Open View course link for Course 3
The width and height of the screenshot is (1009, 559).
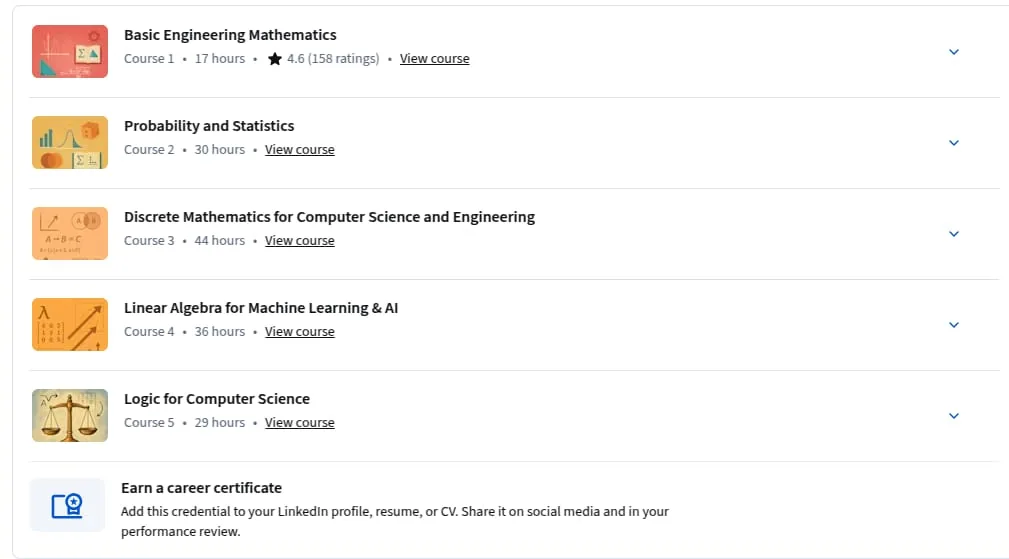(x=300, y=241)
